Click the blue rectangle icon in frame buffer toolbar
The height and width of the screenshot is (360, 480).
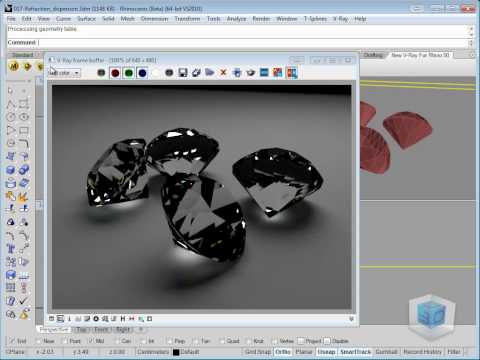click(264, 72)
